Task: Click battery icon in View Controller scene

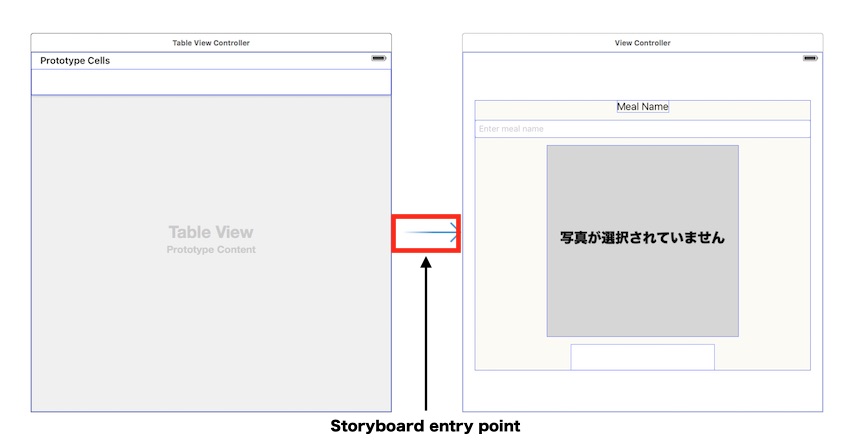Action: coord(810,58)
